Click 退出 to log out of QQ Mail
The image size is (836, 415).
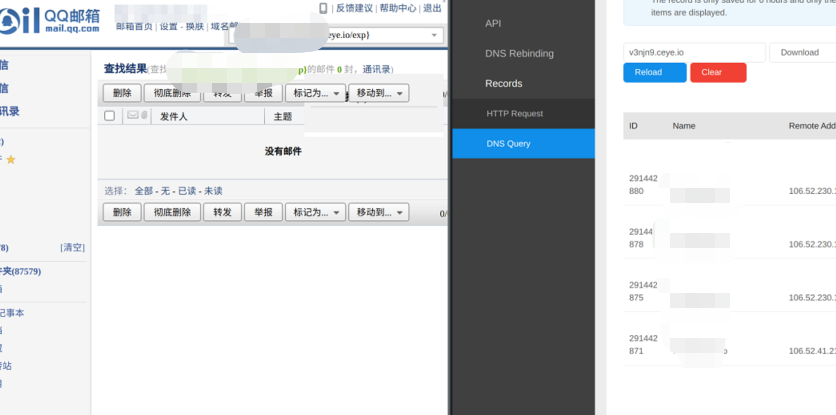(432, 8)
